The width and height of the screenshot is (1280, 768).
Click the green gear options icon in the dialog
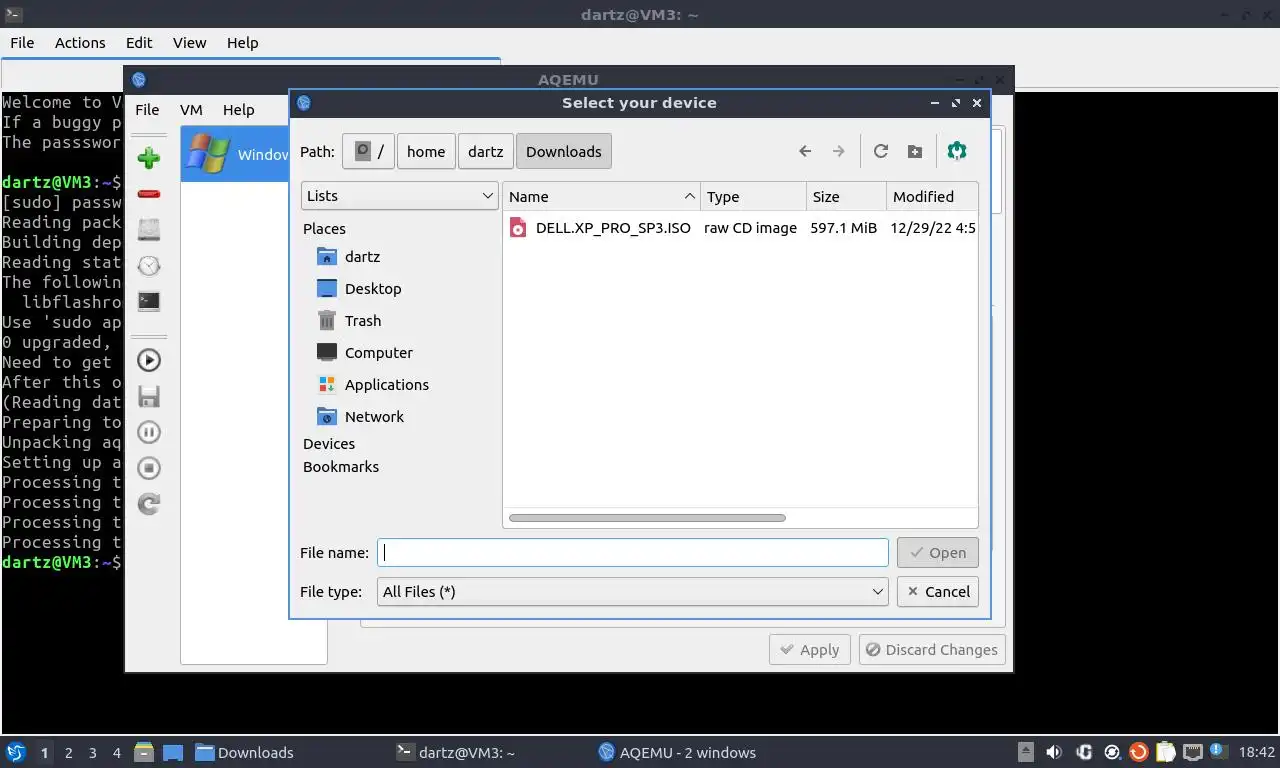point(957,151)
